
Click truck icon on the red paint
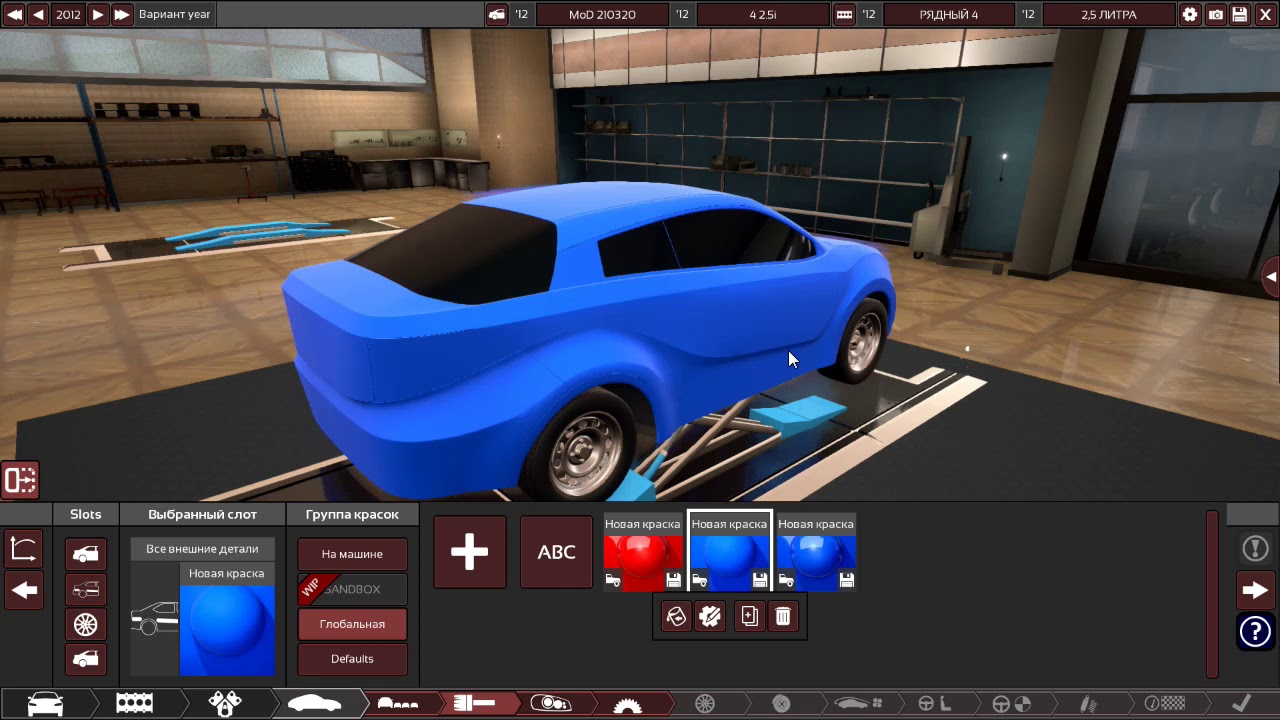pyautogui.click(x=613, y=580)
